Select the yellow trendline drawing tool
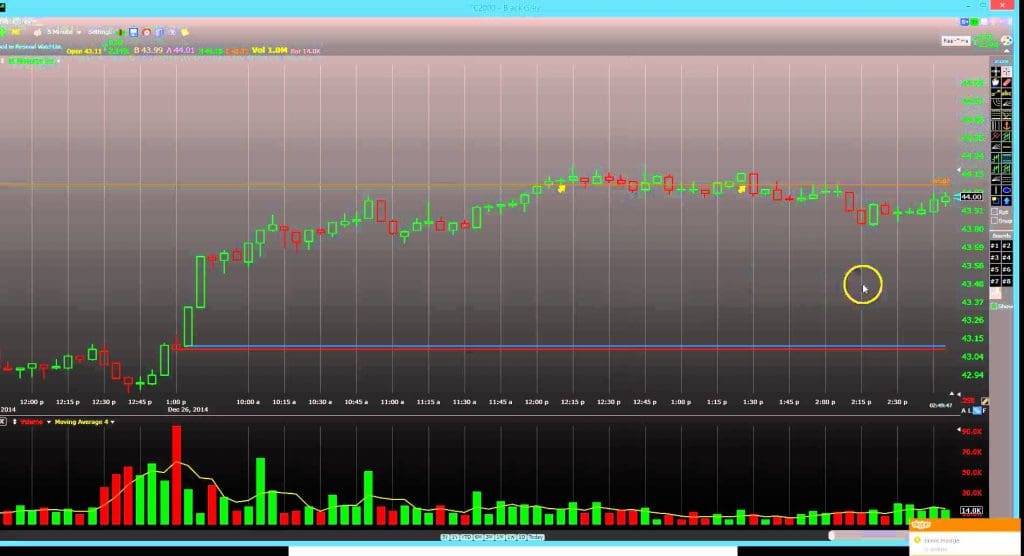The width and height of the screenshot is (1024, 556). pyautogui.click(x=996, y=92)
